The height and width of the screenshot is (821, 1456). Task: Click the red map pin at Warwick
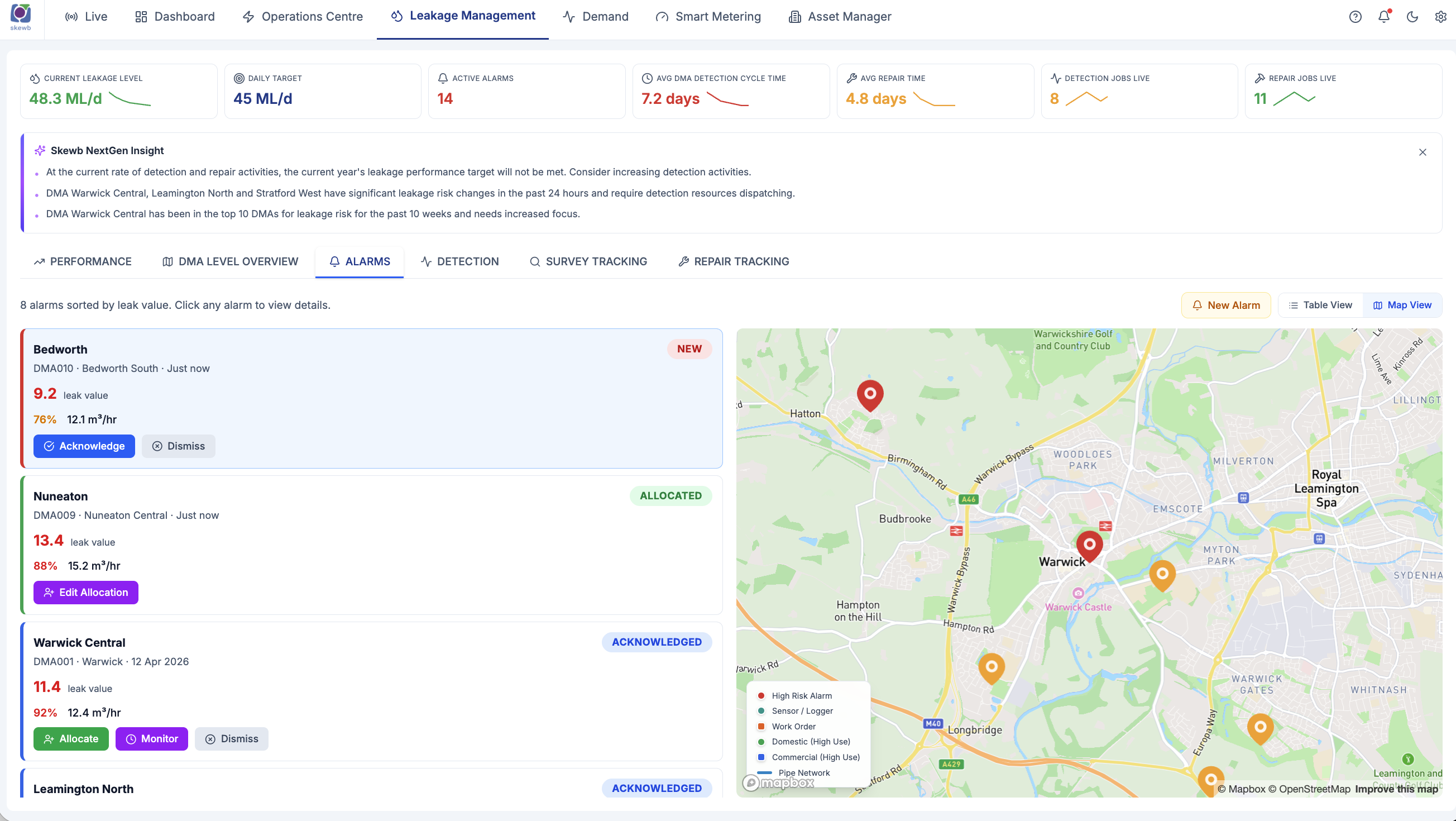tap(1089, 546)
